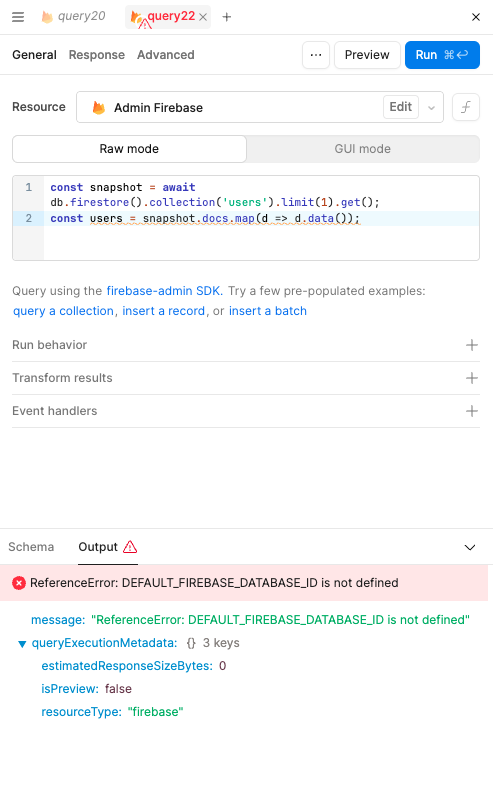Switch to the Response tab
The width and height of the screenshot is (493, 794).
pos(97,55)
